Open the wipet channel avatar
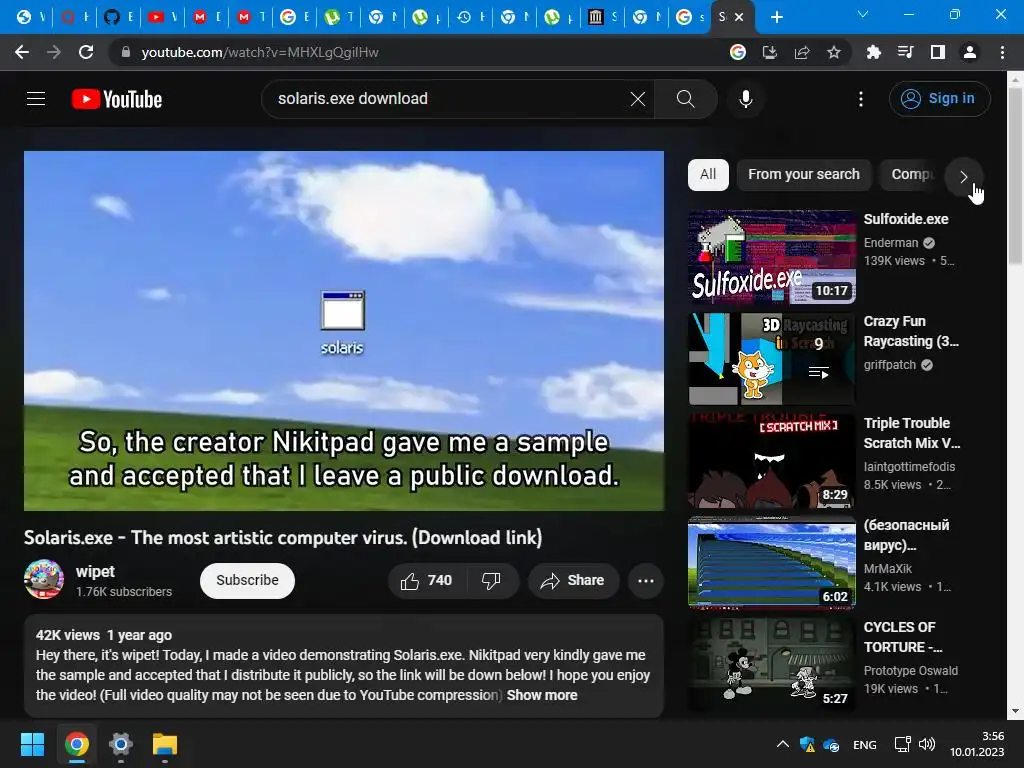Viewport: 1024px width, 768px height. click(x=44, y=579)
